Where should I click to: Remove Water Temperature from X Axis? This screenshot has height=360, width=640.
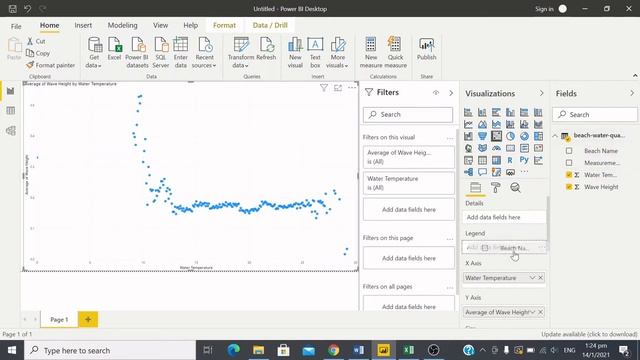540,278
